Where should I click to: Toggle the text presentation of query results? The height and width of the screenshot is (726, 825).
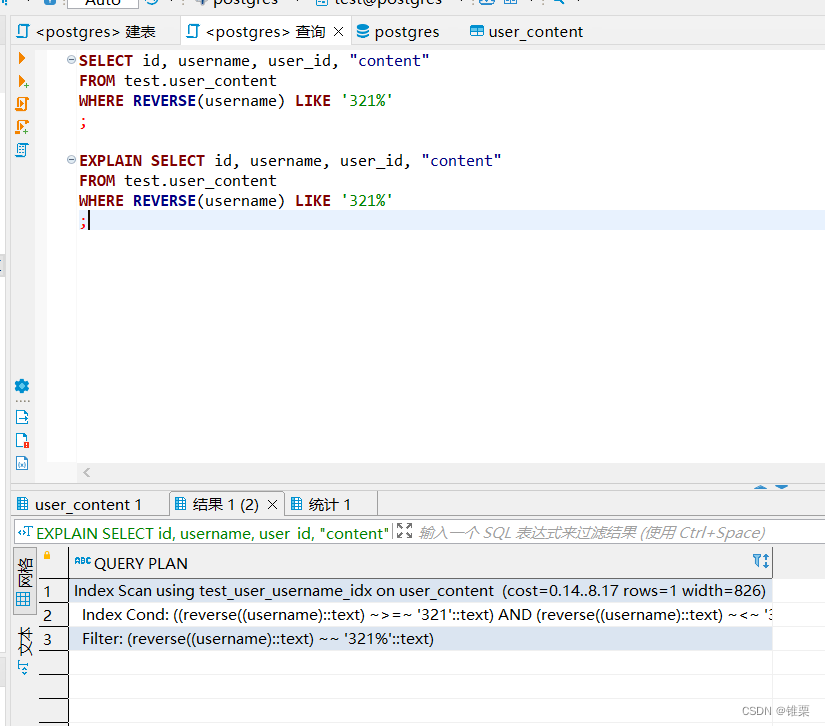(22, 640)
